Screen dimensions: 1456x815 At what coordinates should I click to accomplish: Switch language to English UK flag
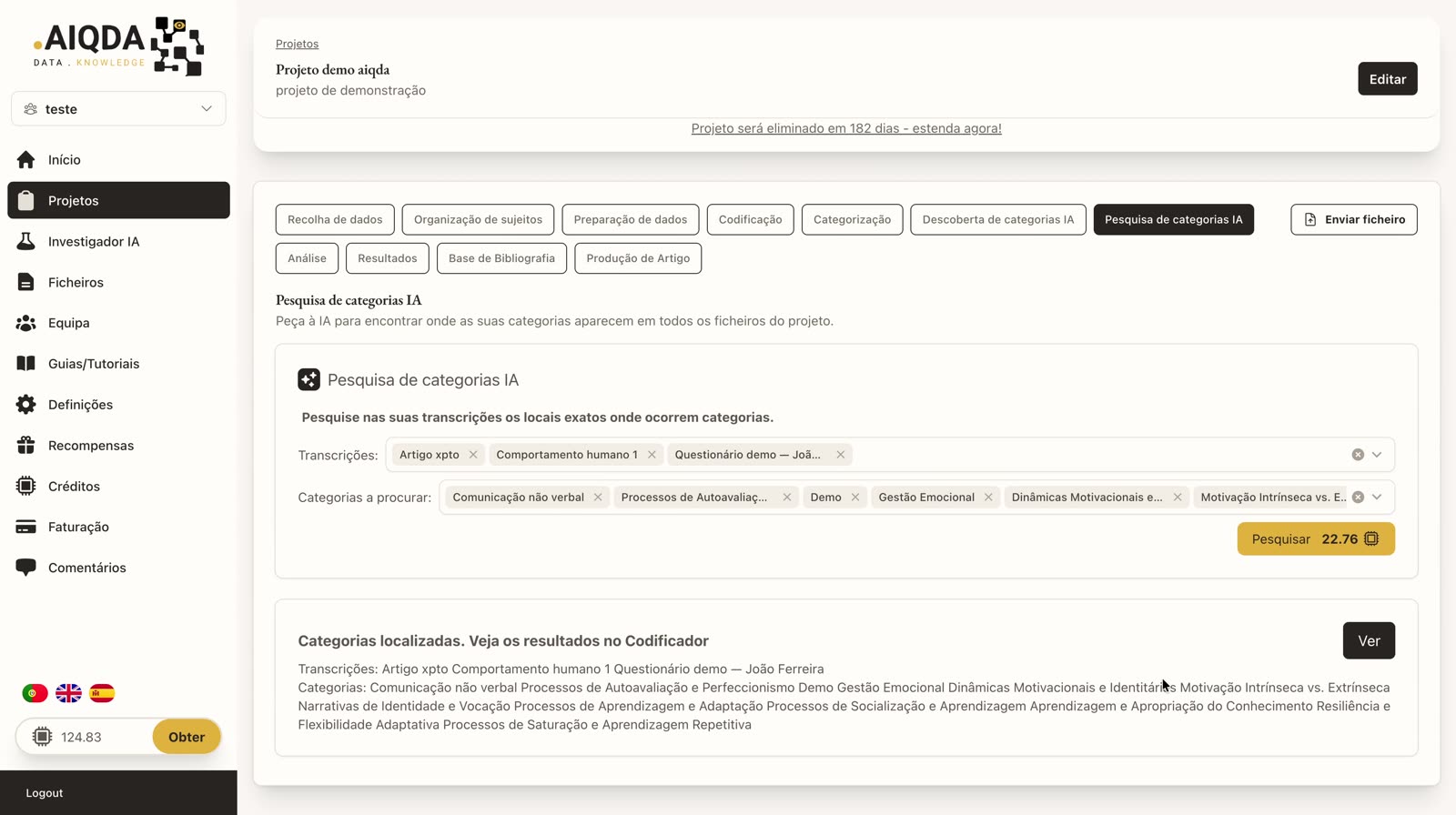tap(68, 693)
